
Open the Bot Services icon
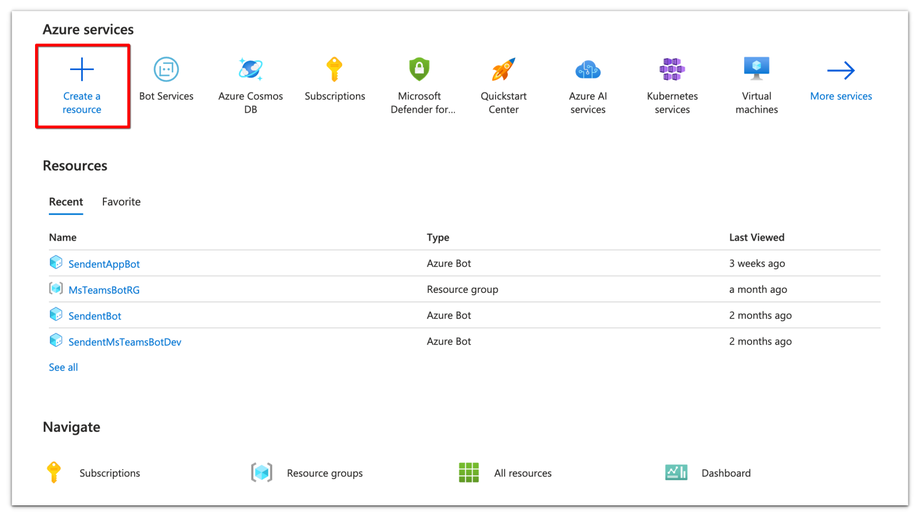click(x=166, y=69)
